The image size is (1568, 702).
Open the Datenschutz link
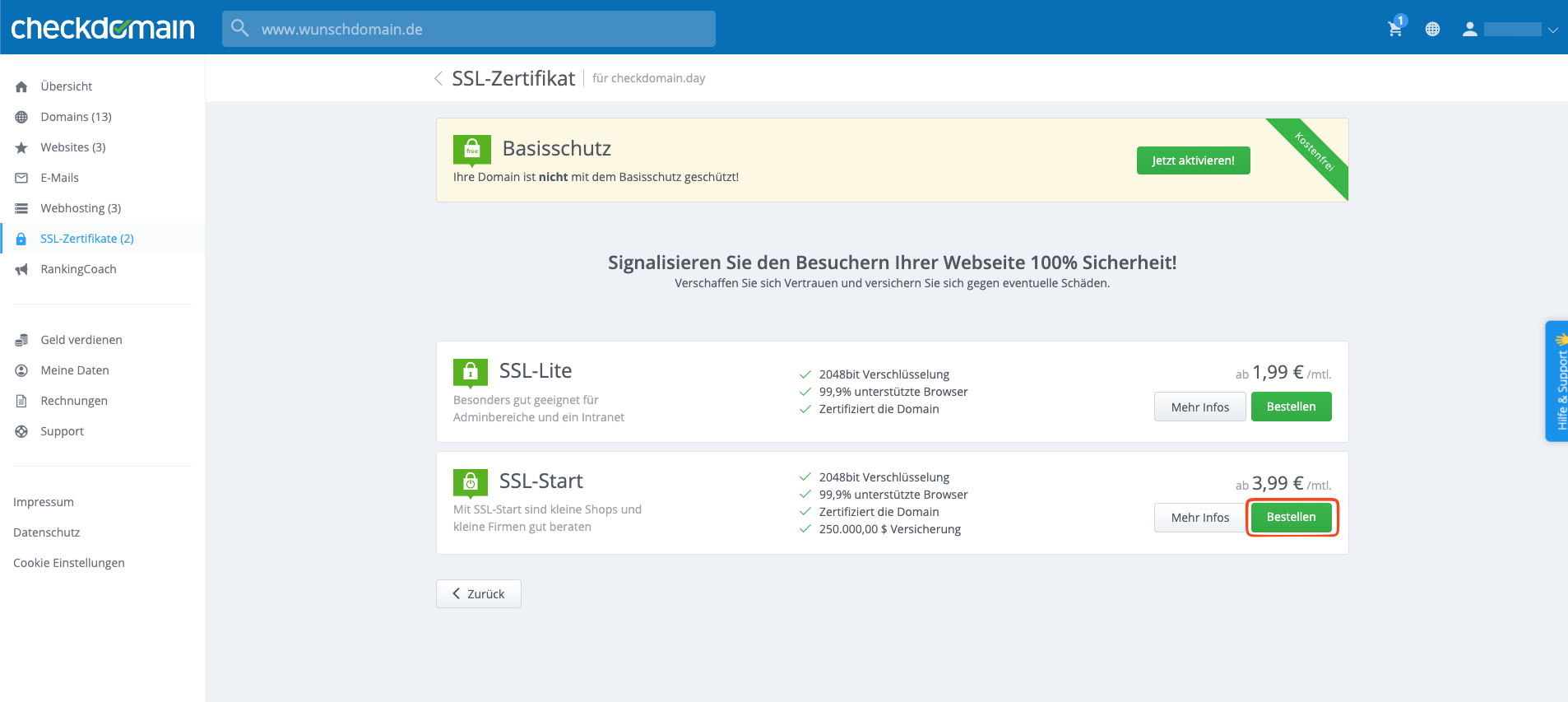pos(47,532)
